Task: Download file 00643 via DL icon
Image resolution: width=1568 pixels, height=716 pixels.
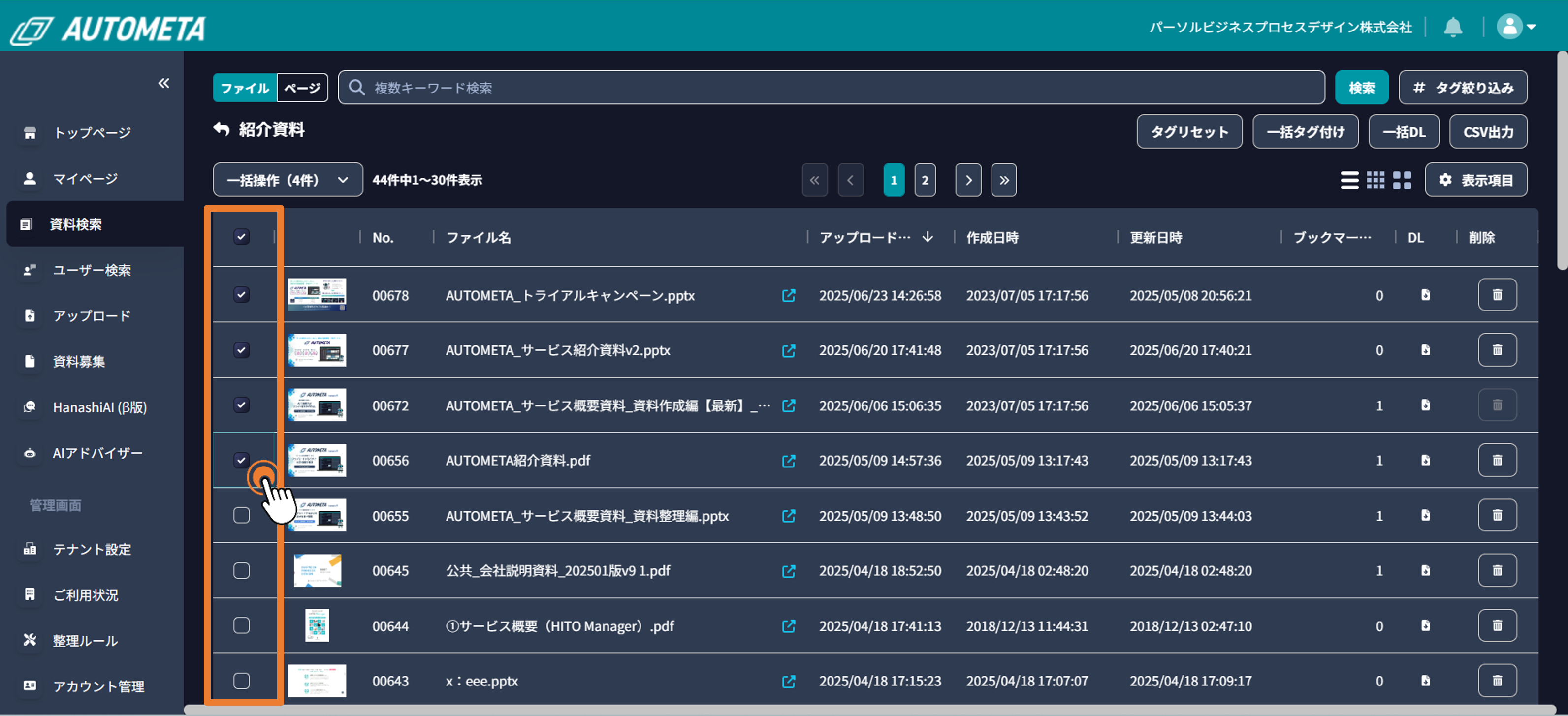Action: click(x=1426, y=680)
